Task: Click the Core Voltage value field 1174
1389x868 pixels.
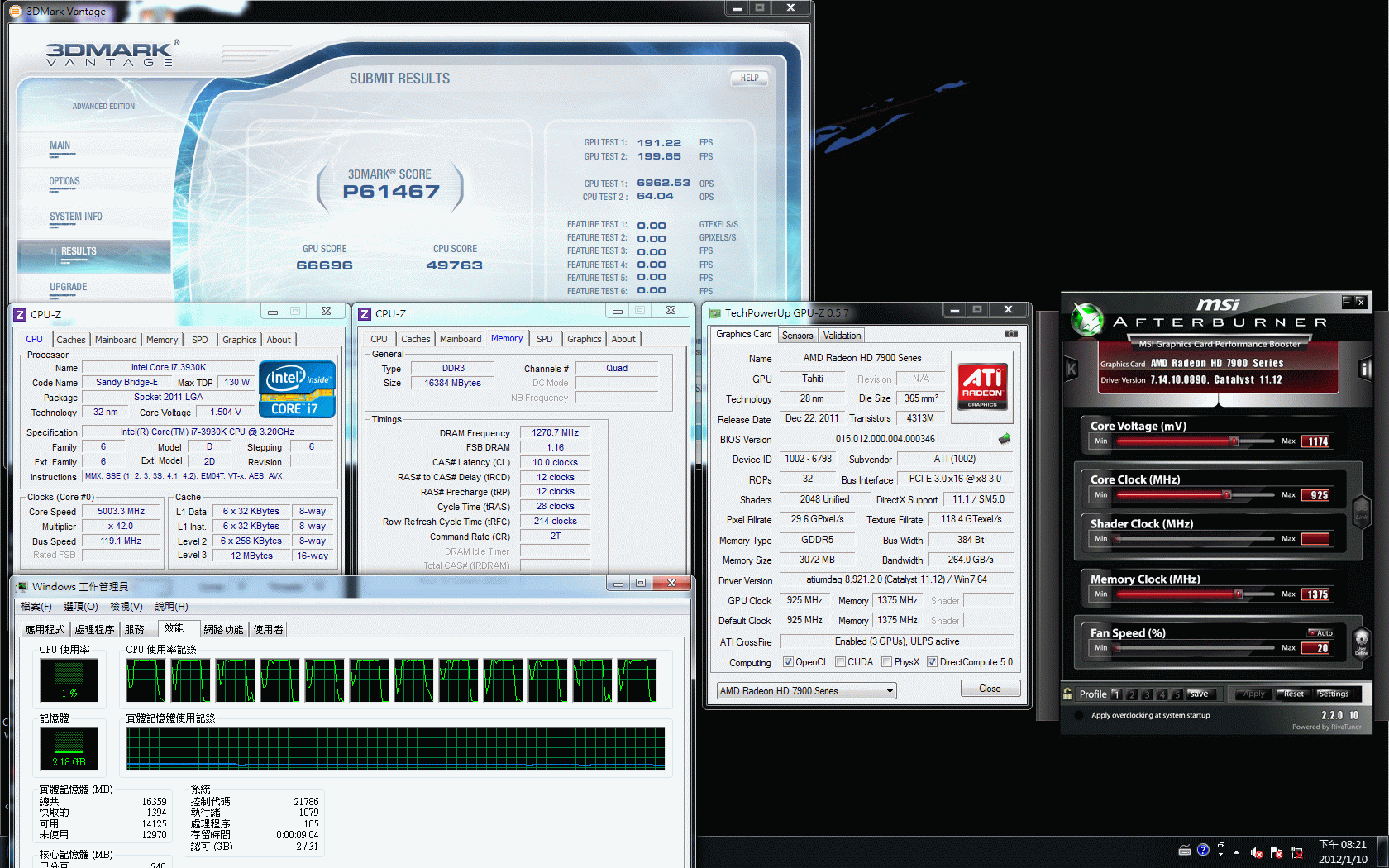Action: 1315,441
